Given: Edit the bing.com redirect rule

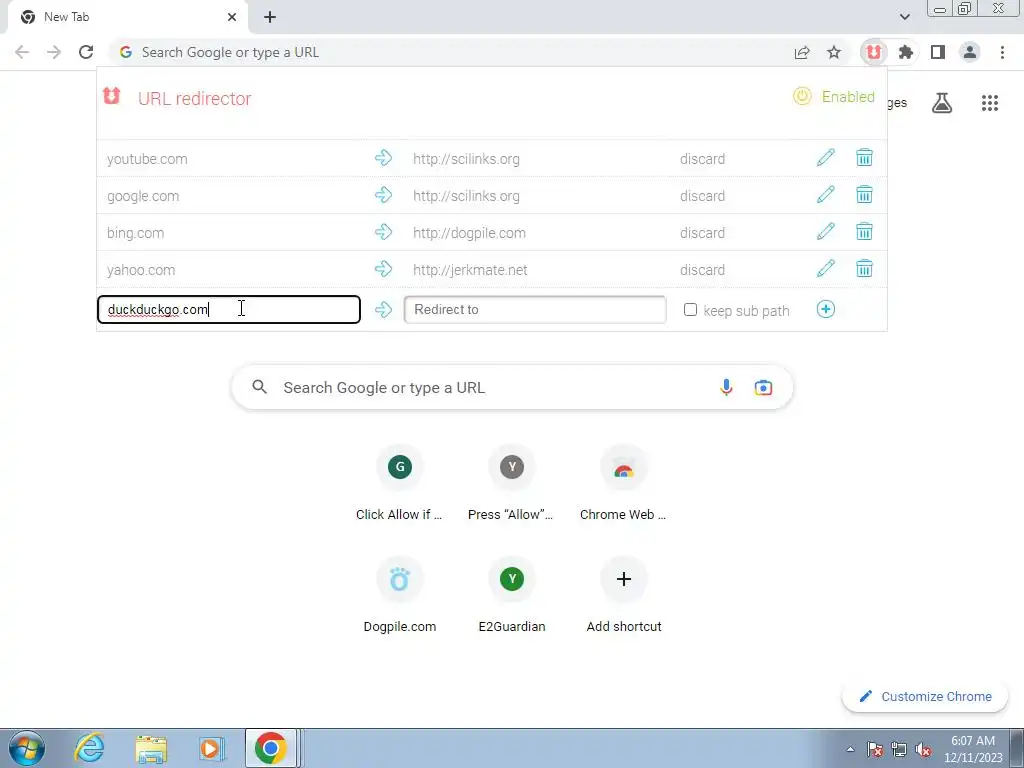Looking at the screenshot, I should pyautogui.click(x=825, y=232).
